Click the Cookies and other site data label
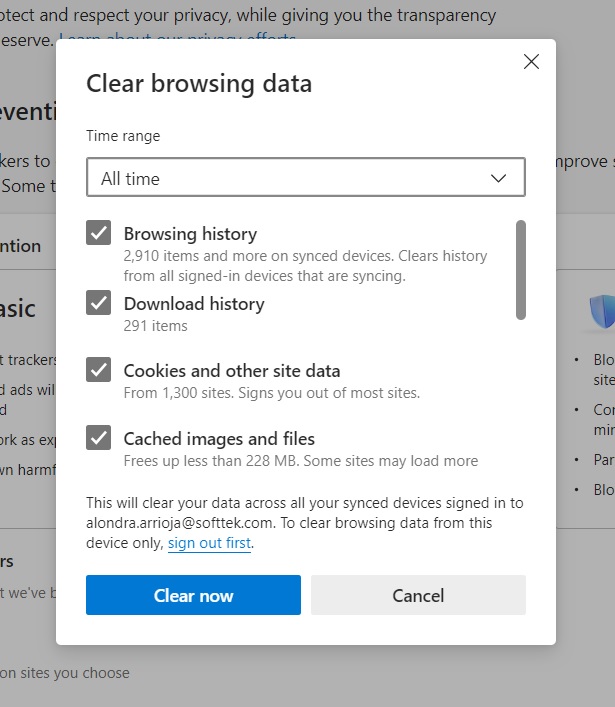615x707 pixels. point(232,371)
